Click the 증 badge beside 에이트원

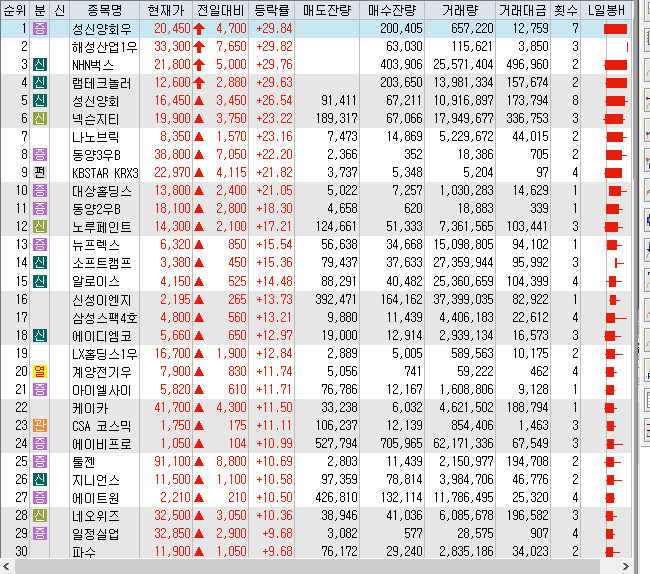point(40,497)
